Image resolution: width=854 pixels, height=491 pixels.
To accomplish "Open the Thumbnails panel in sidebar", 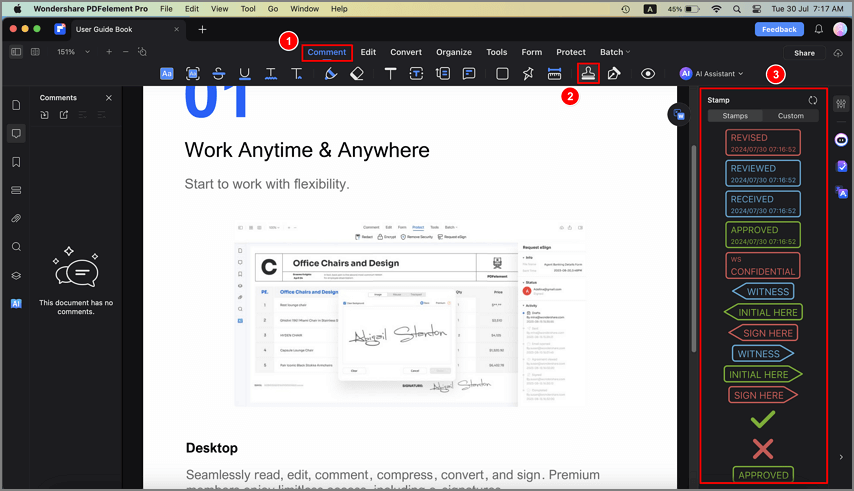I will (x=16, y=105).
